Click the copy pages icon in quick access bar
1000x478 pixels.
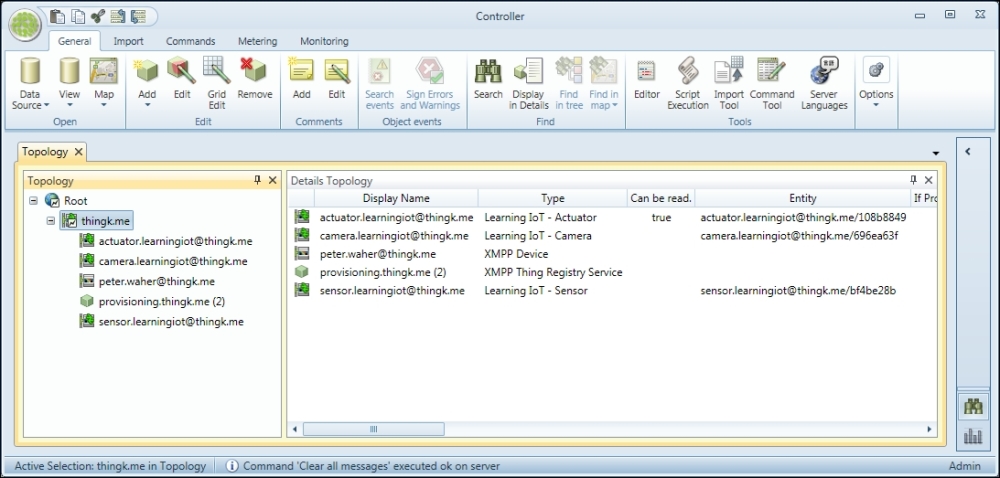click(78, 17)
